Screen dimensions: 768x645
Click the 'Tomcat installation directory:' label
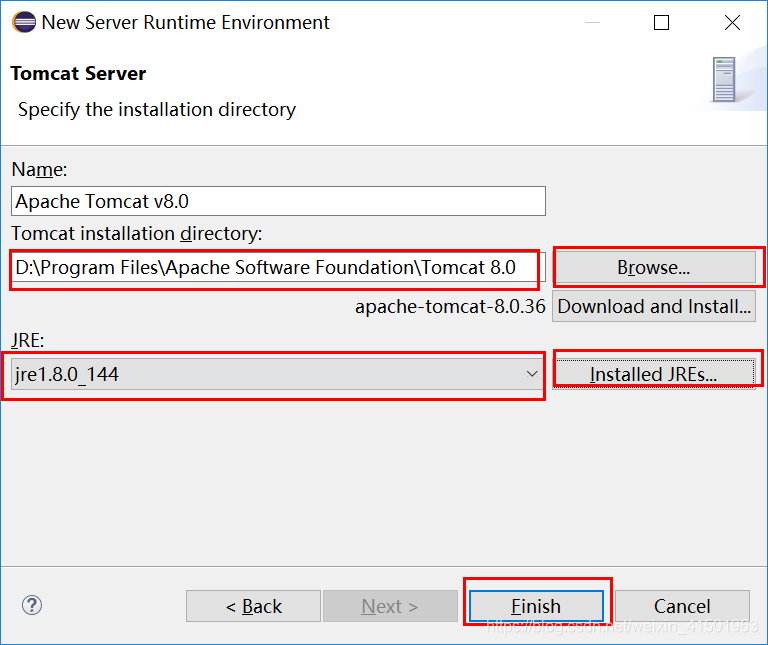(137, 234)
